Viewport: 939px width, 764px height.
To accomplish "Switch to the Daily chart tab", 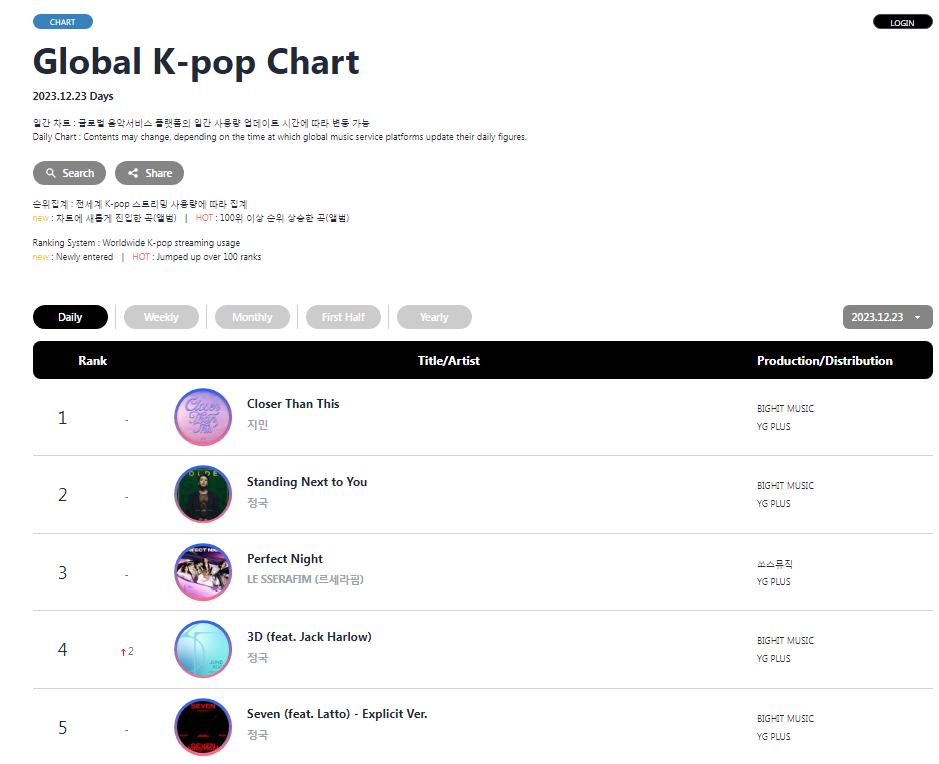I will pyautogui.click(x=70, y=317).
